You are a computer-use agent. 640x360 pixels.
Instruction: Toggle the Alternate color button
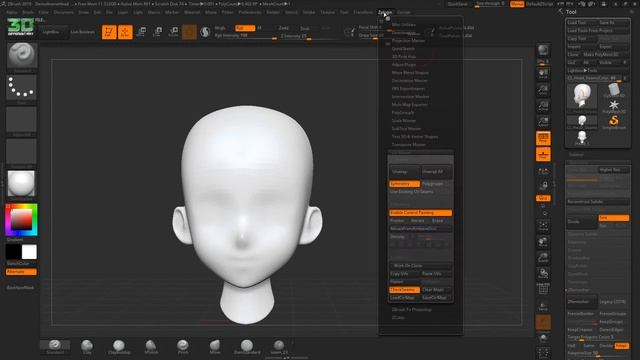(21, 271)
